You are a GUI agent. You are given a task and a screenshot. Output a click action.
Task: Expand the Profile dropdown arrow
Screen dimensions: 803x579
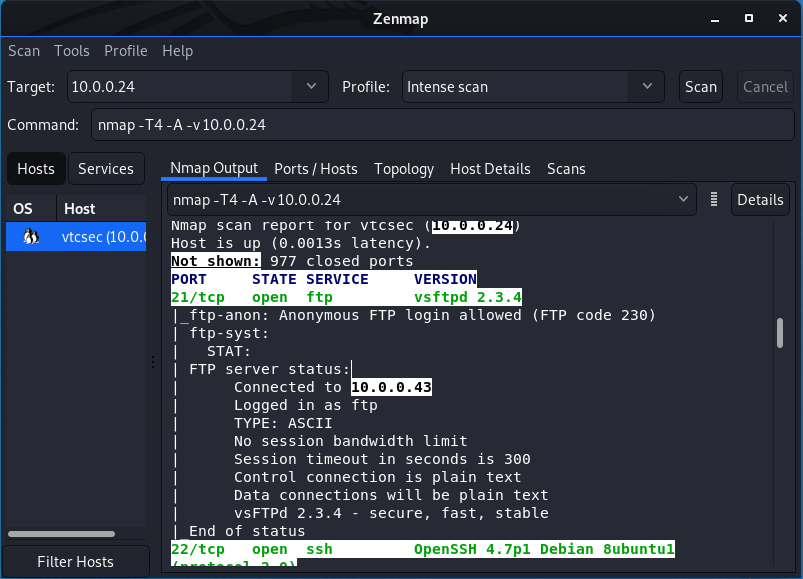pos(647,87)
